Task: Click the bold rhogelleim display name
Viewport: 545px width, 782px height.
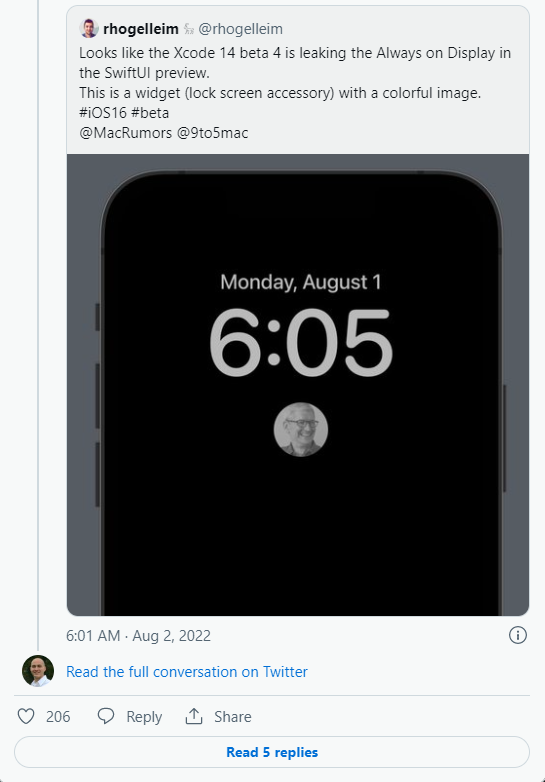Action: pyautogui.click(x=141, y=29)
